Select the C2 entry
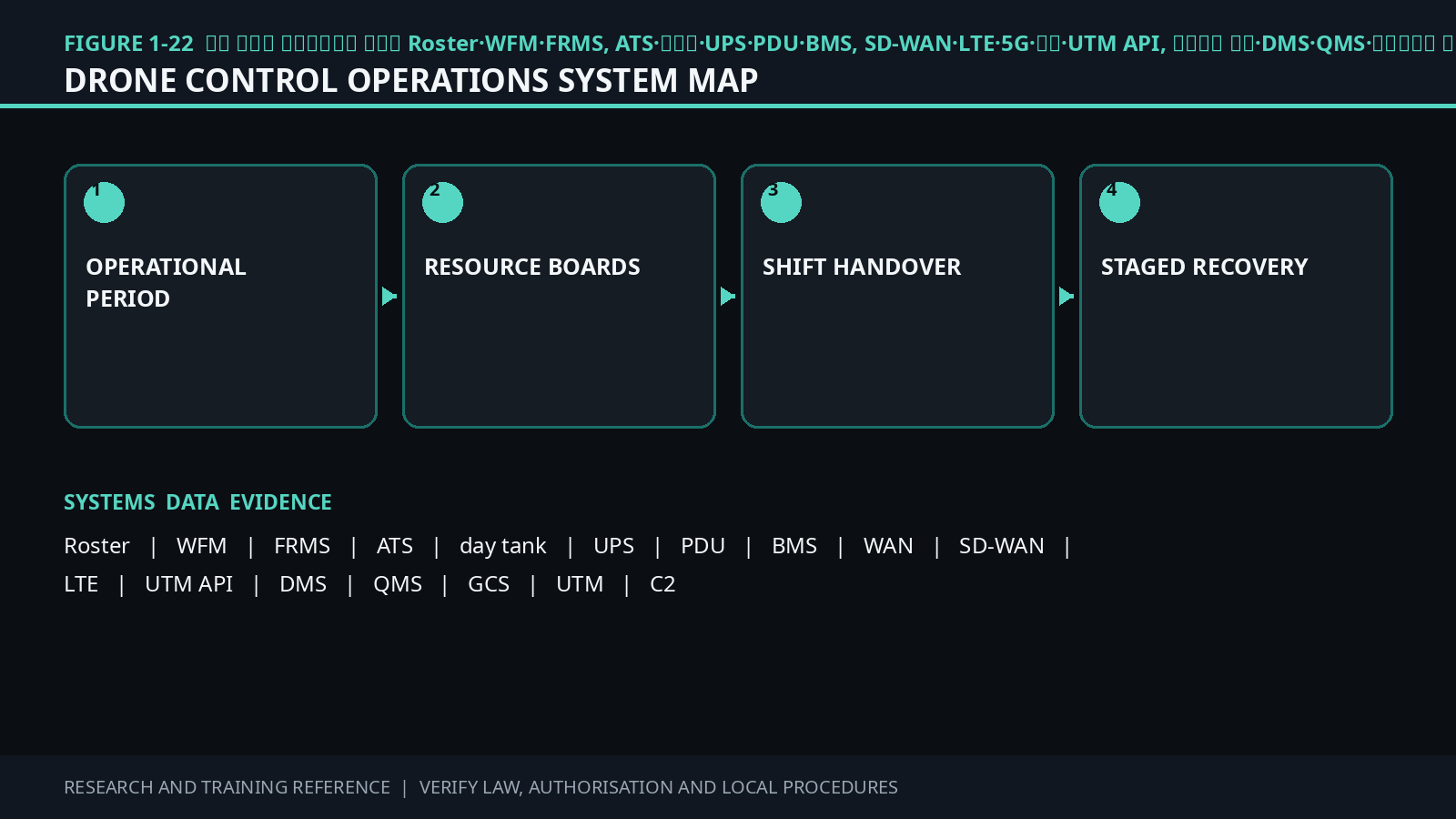 click(662, 584)
